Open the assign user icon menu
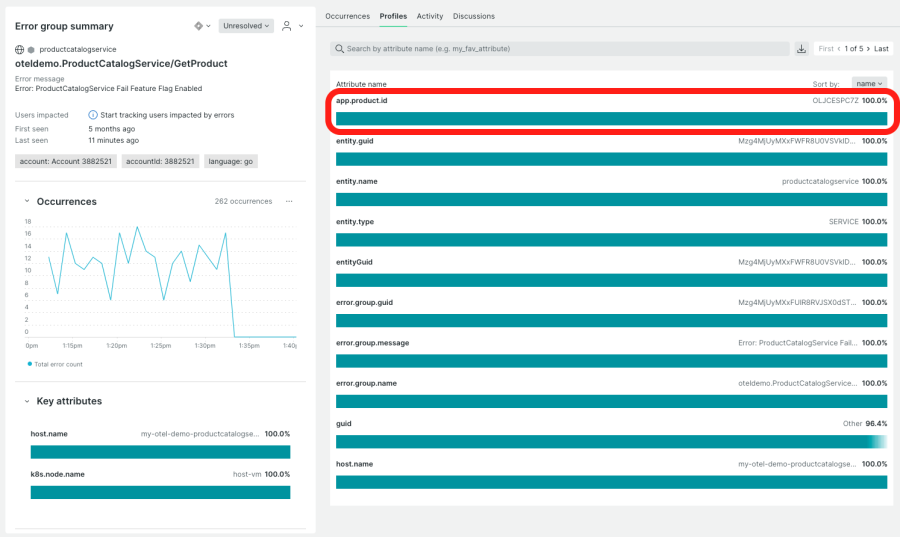The image size is (900, 537). point(292,26)
